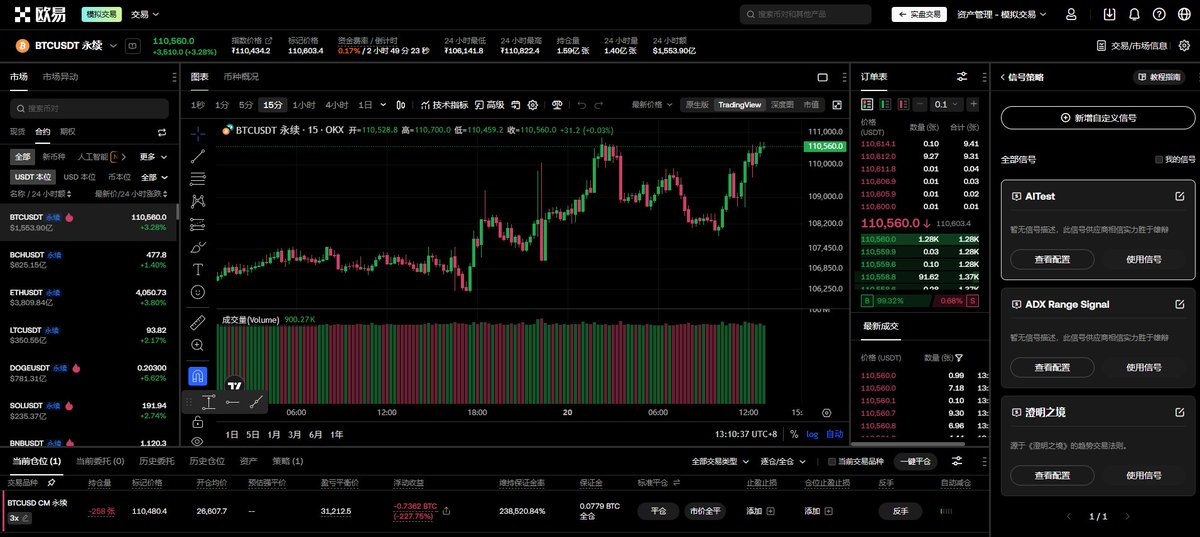The width and height of the screenshot is (1200, 537).
Task: Open 历史仓位 tab
Action: (x=207, y=461)
